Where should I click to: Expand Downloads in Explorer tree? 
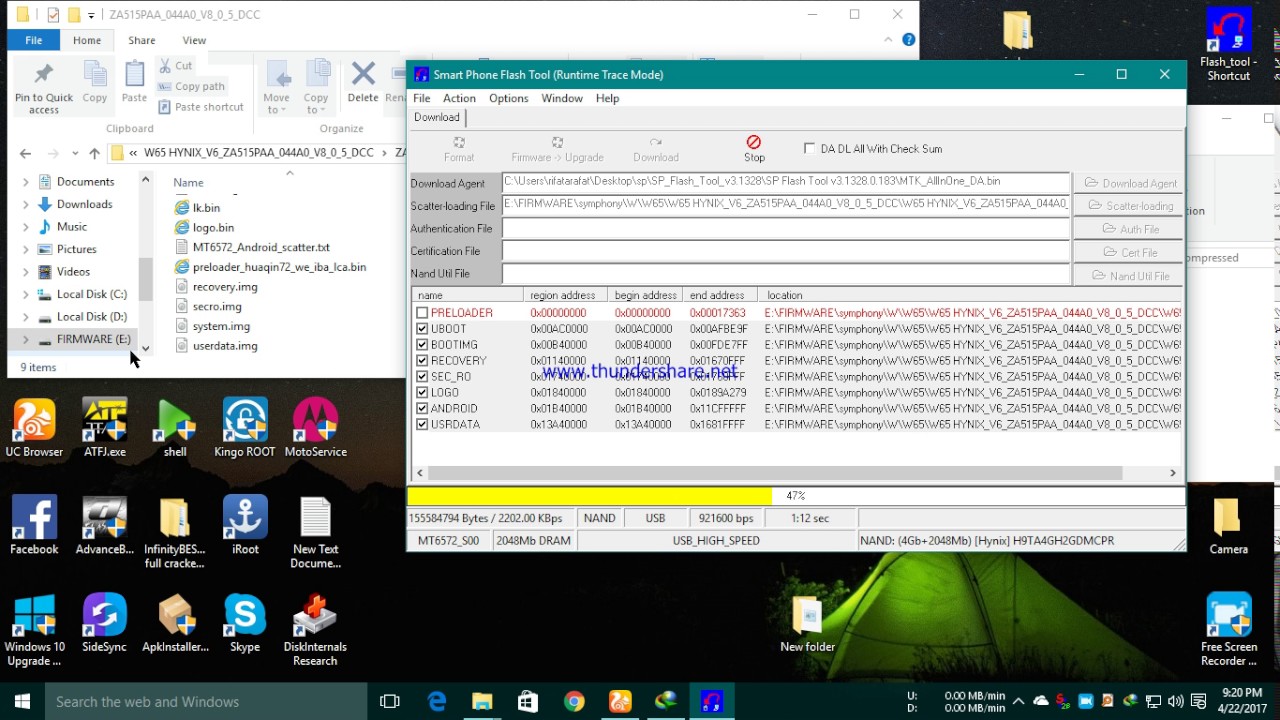tap(25, 204)
